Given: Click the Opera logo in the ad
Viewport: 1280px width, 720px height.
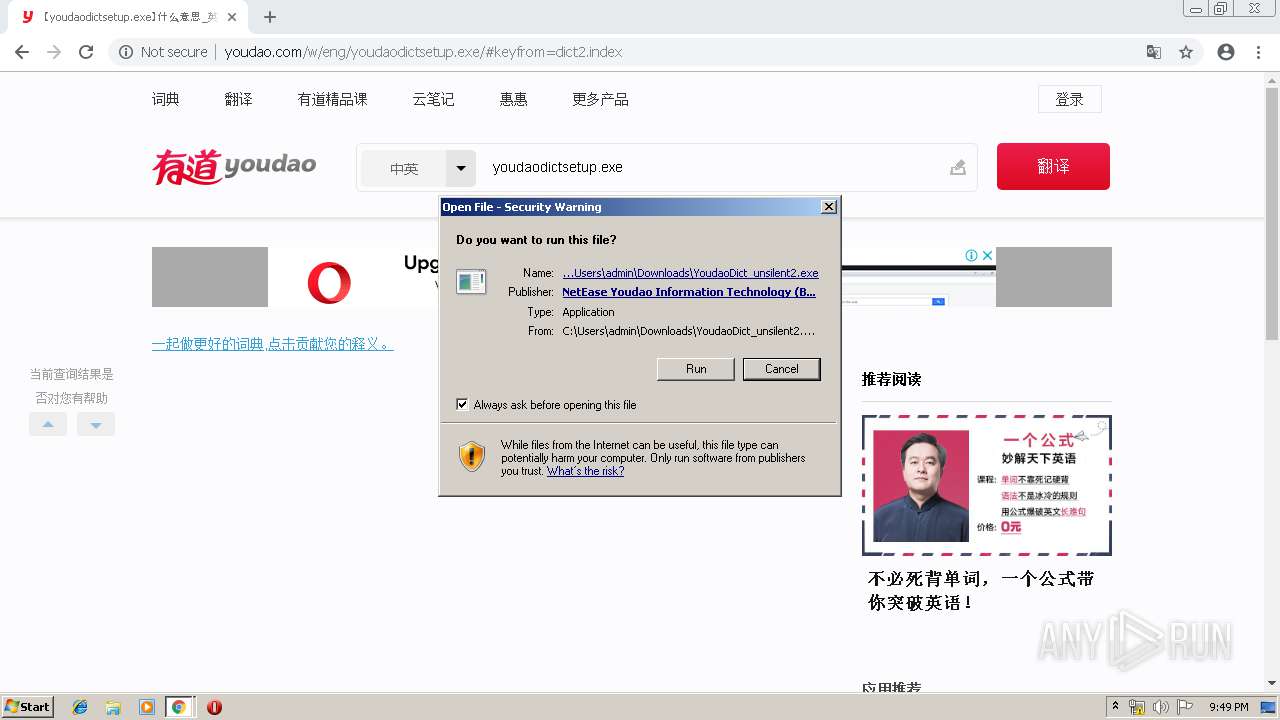Looking at the screenshot, I should point(329,282).
